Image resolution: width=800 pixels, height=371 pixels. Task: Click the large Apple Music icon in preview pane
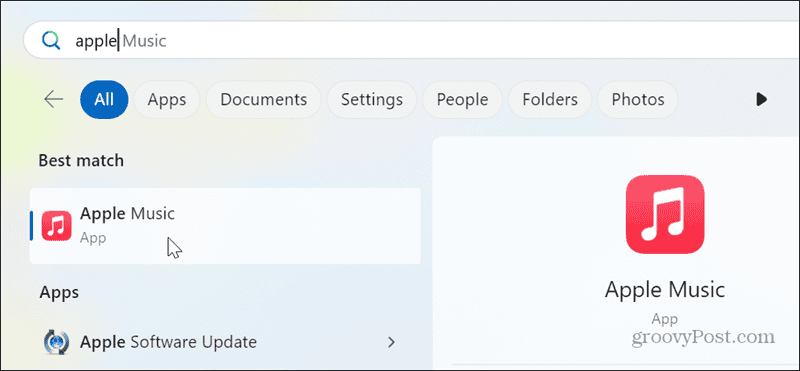click(x=665, y=214)
